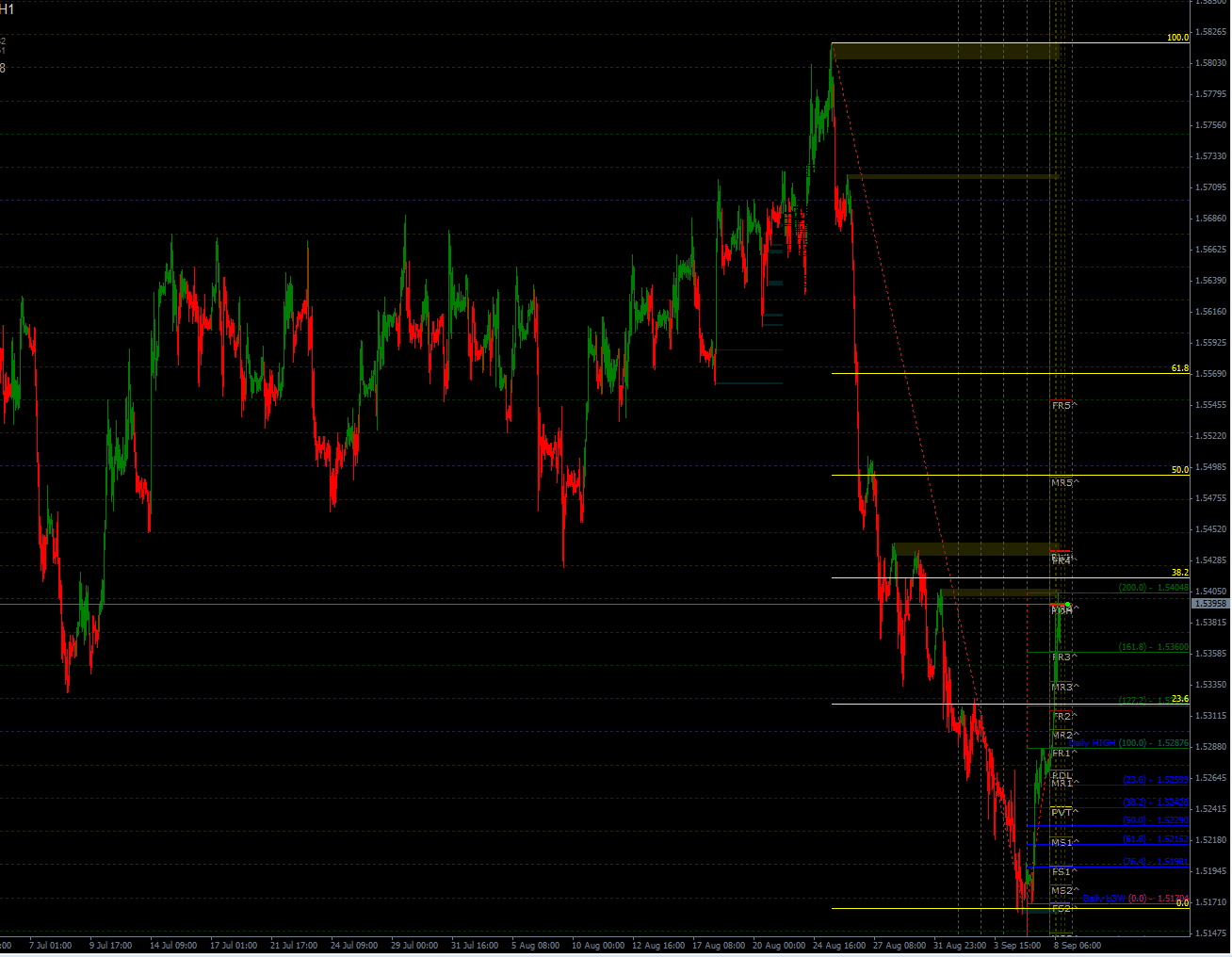Screen dimensions: 1232x957
Task: Click the MR2 pivot label
Action: [x=1065, y=735]
